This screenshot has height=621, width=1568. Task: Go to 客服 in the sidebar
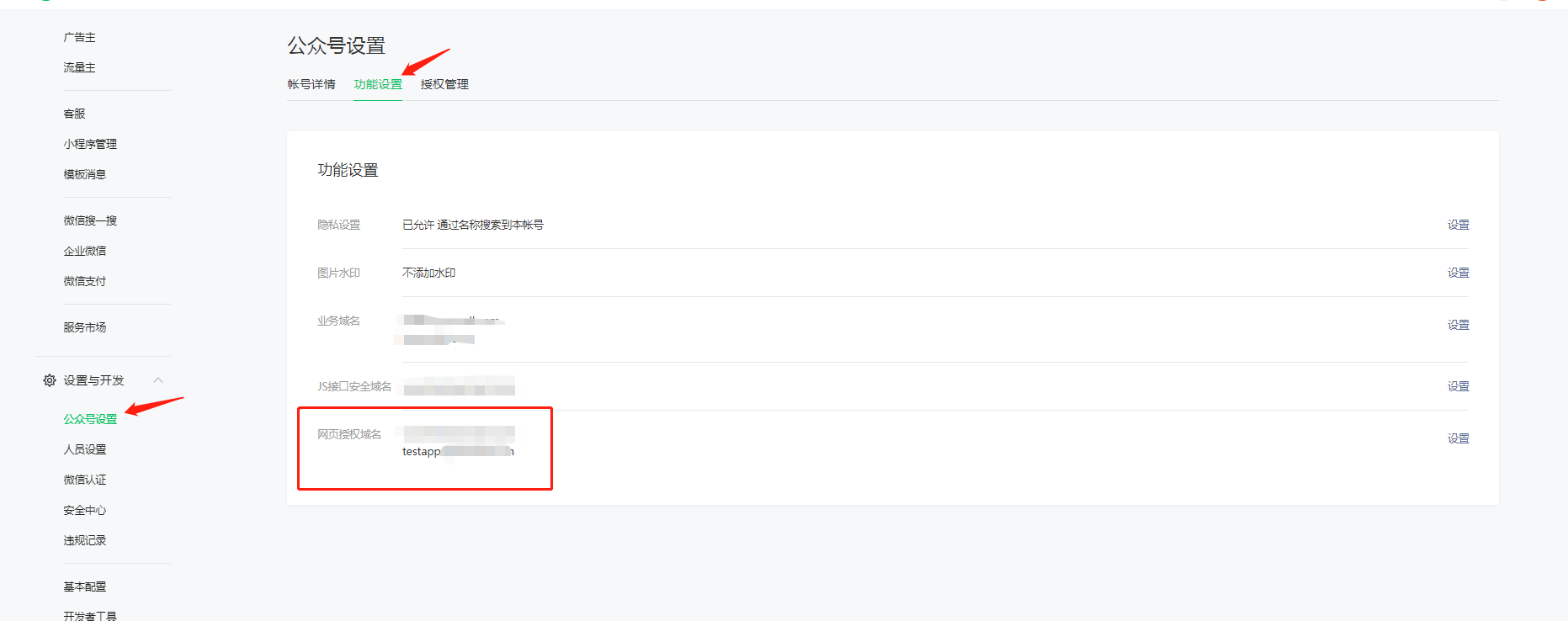[74, 114]
